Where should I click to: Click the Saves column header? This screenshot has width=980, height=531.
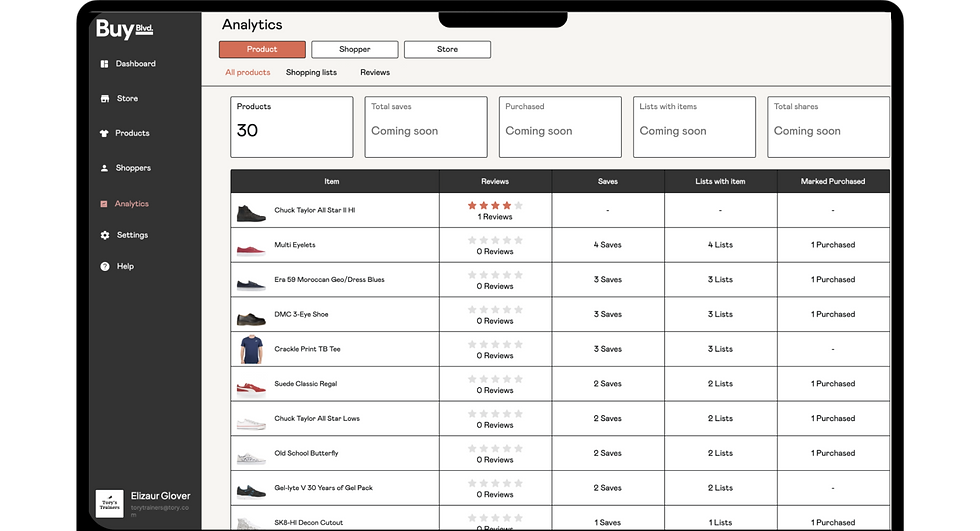coord(608,182)
